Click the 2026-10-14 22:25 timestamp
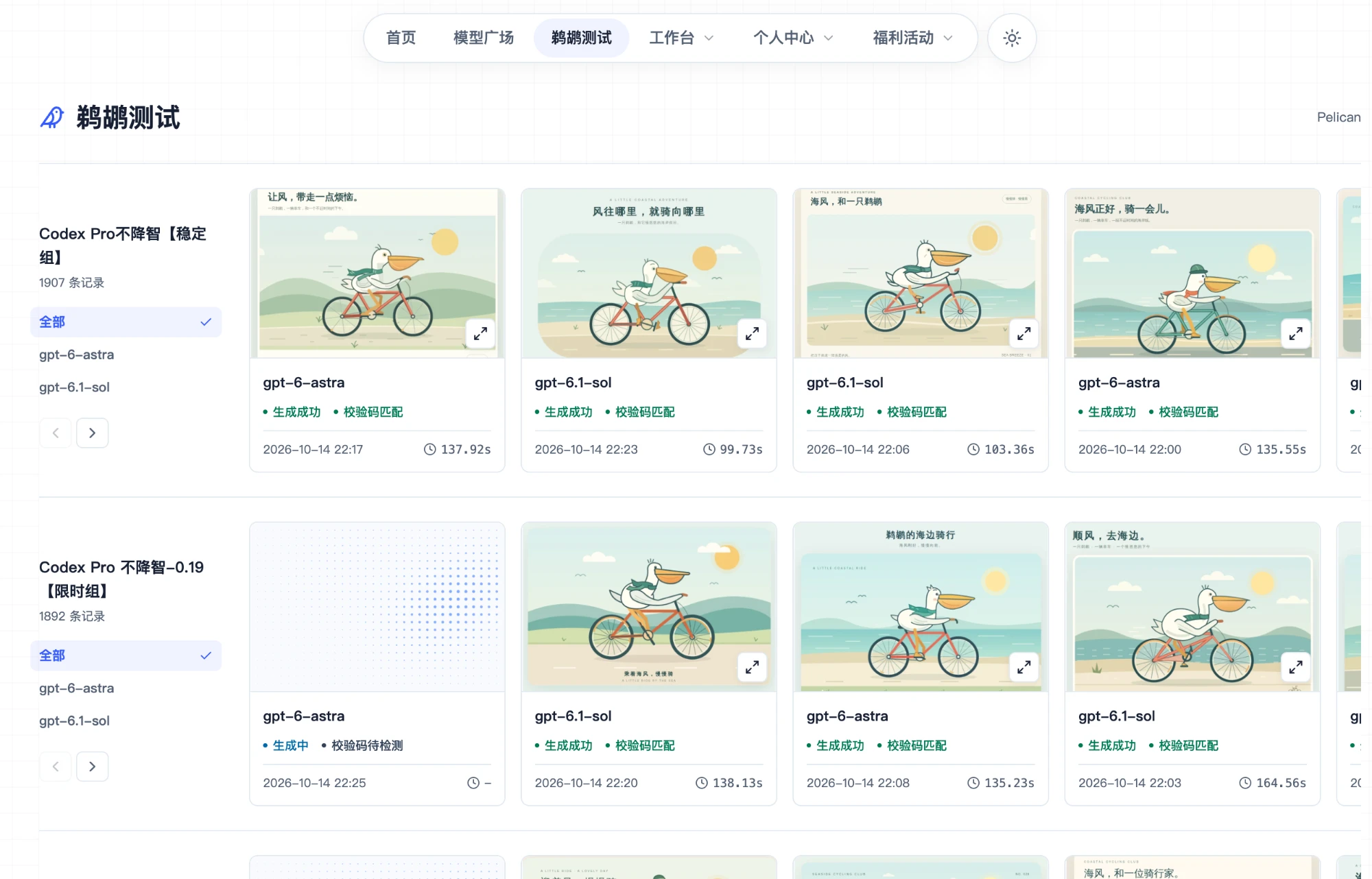 tap(315, 782)
